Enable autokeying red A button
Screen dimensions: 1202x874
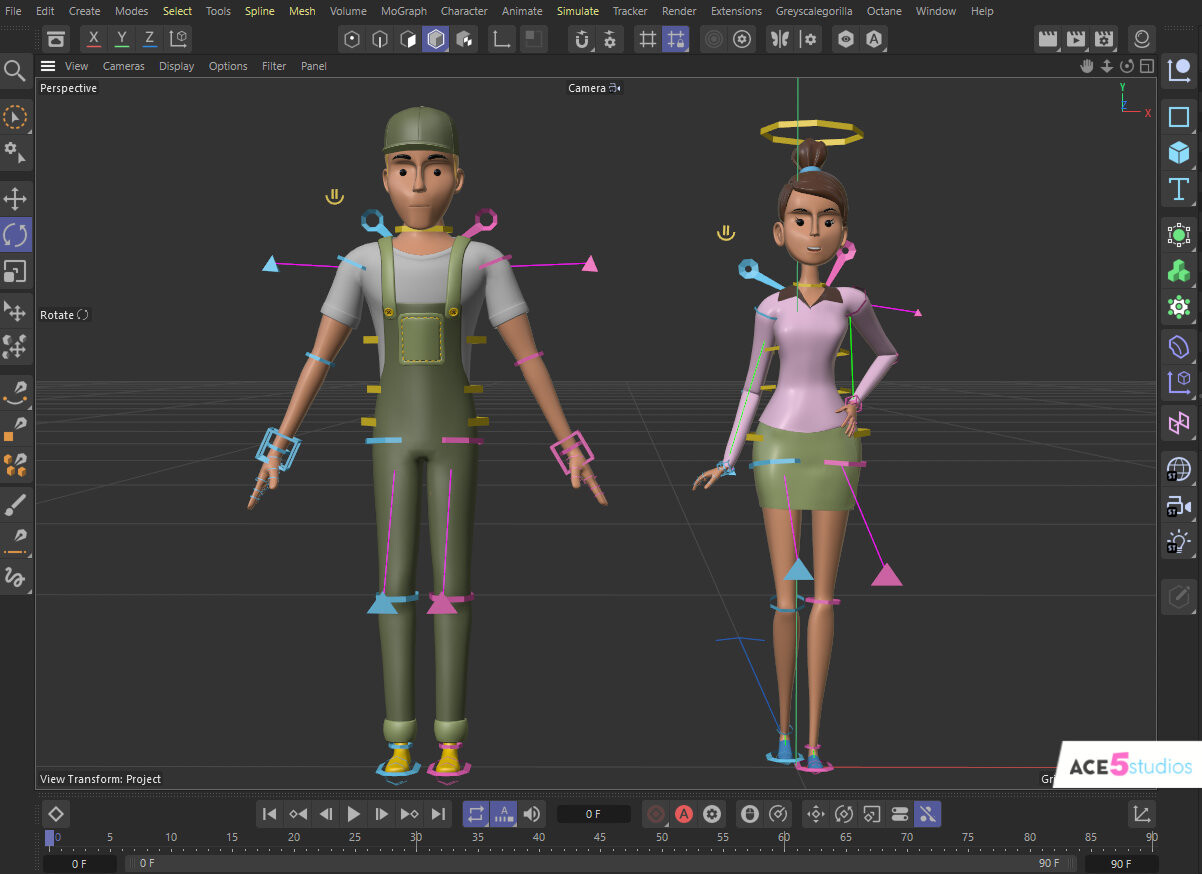pos(684,814)
